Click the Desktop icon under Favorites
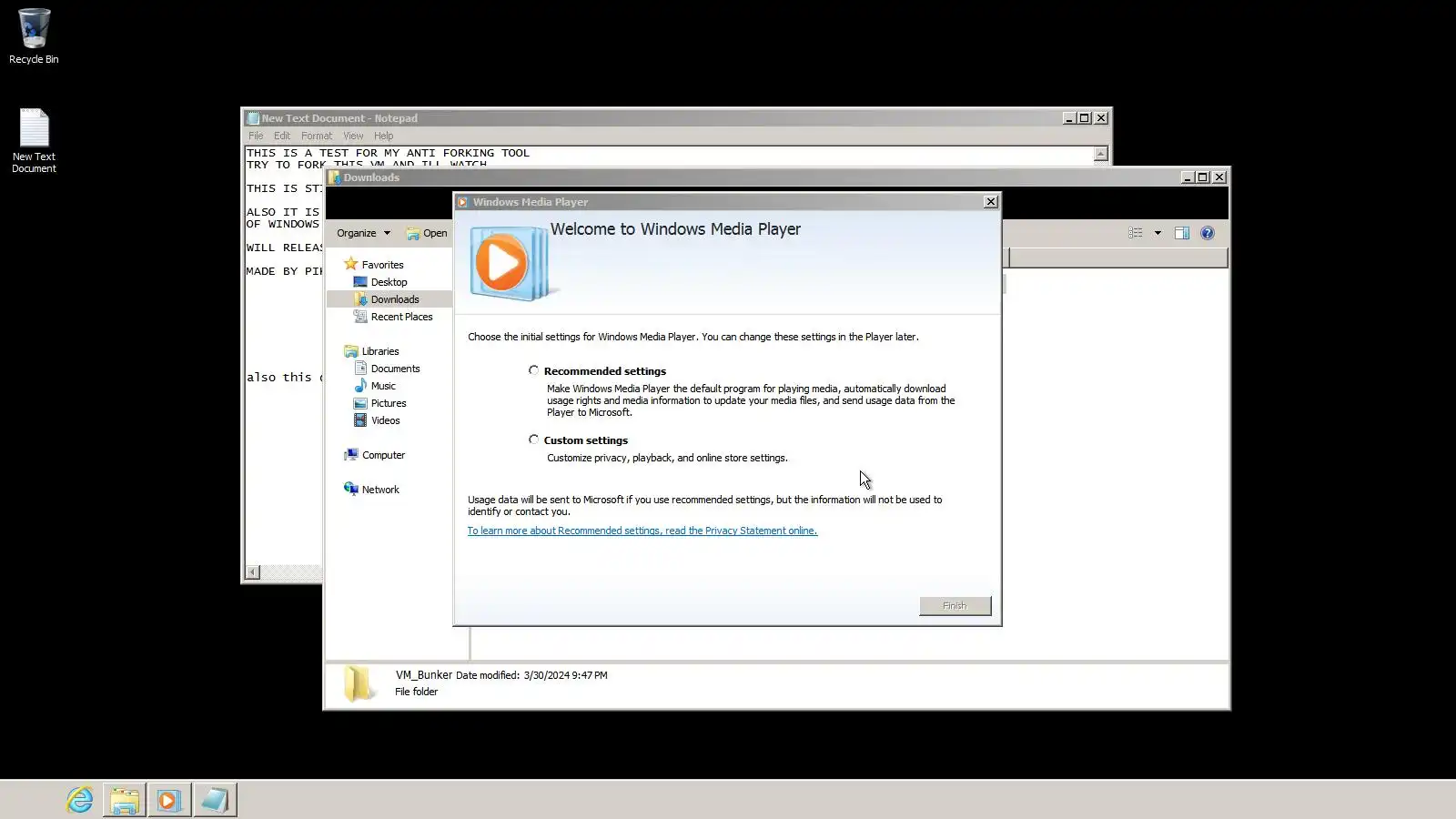 [x=360, y=282]
